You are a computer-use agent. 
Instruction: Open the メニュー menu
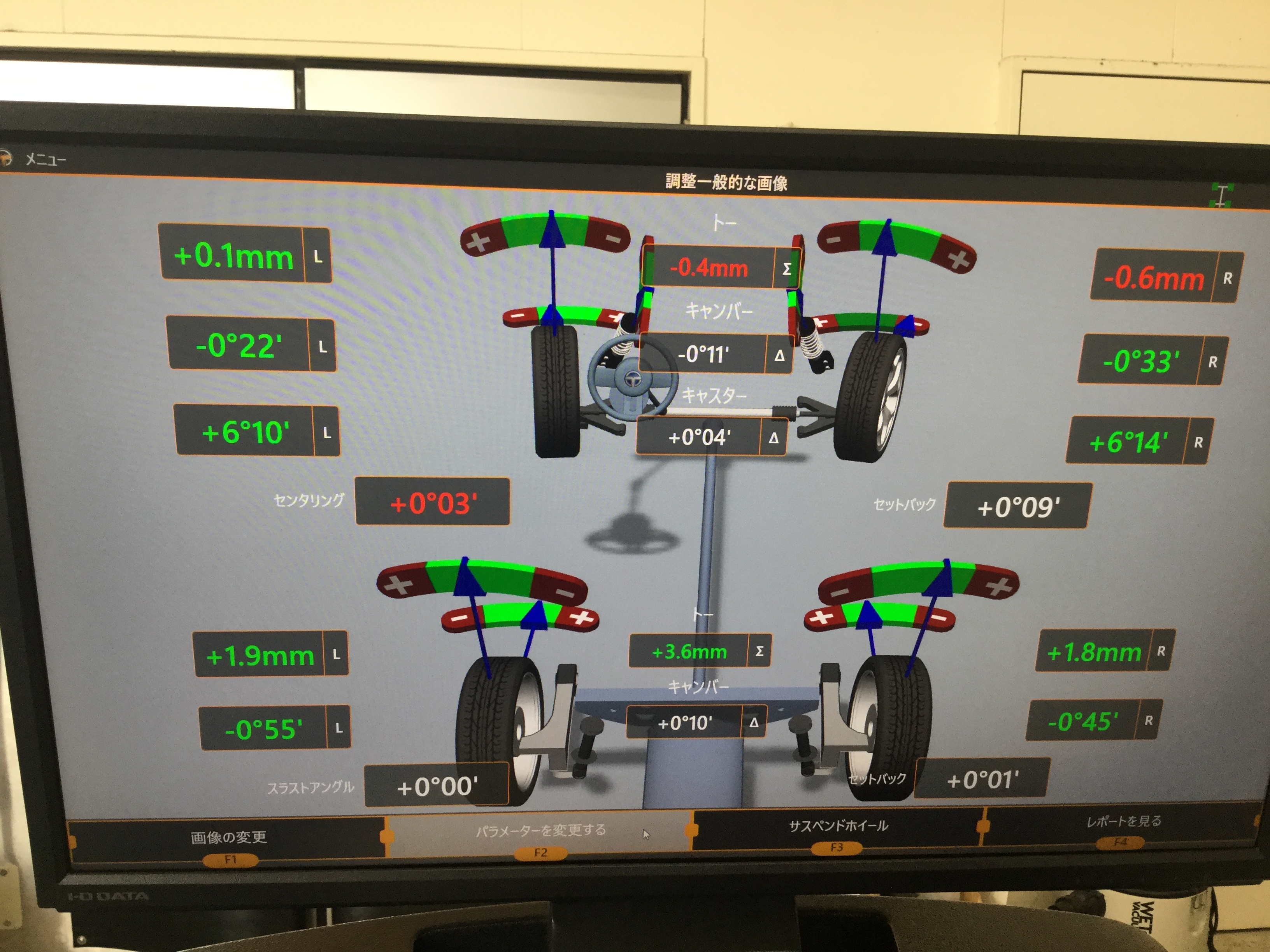point(46,159)
